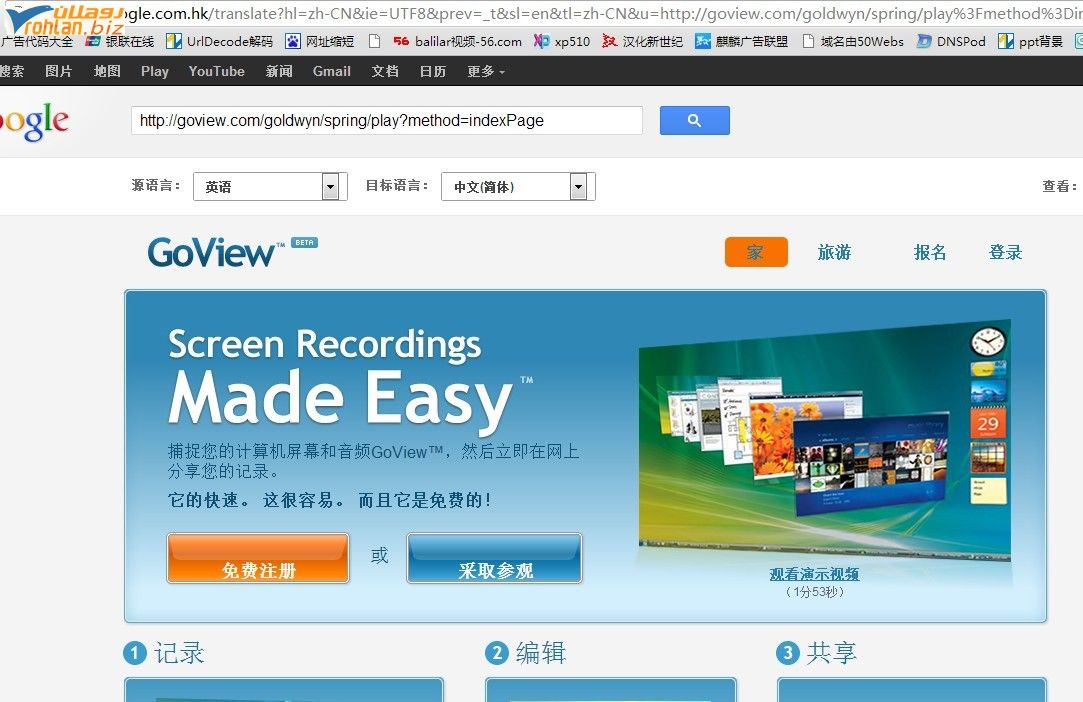Open the 域名由50Webs bookmark
The width and height of the screenshot is (1083, 702).
click(x=852, y=41)
